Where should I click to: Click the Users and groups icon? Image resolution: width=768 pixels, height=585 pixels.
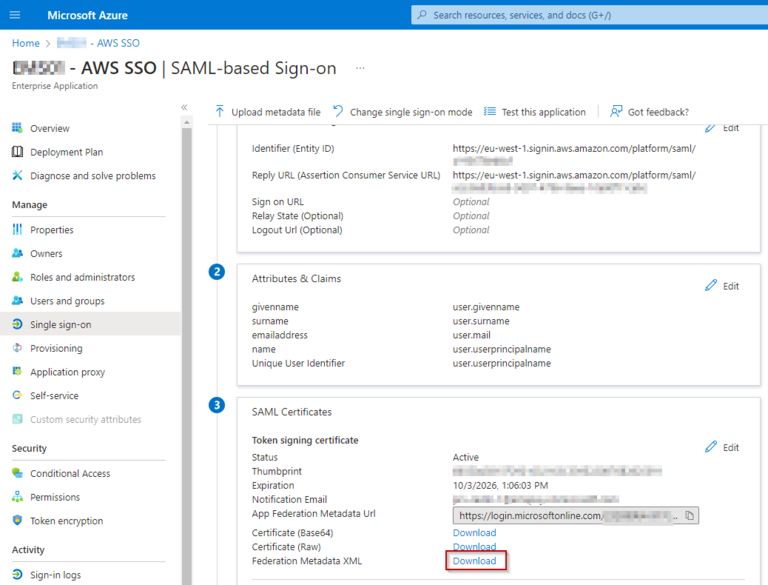coord(17,300)
